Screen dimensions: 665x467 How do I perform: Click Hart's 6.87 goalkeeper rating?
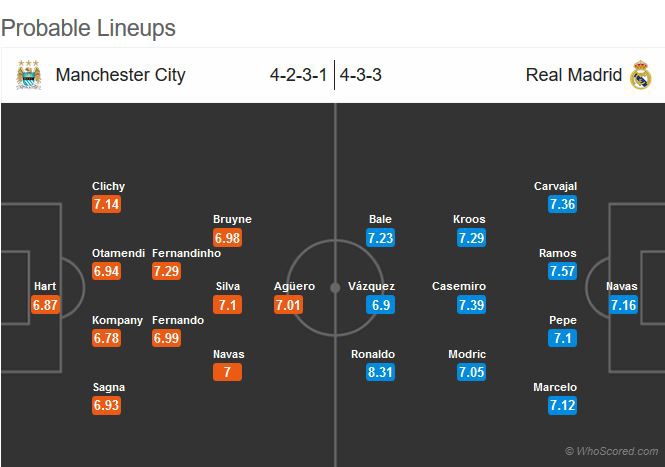[46, 304]
